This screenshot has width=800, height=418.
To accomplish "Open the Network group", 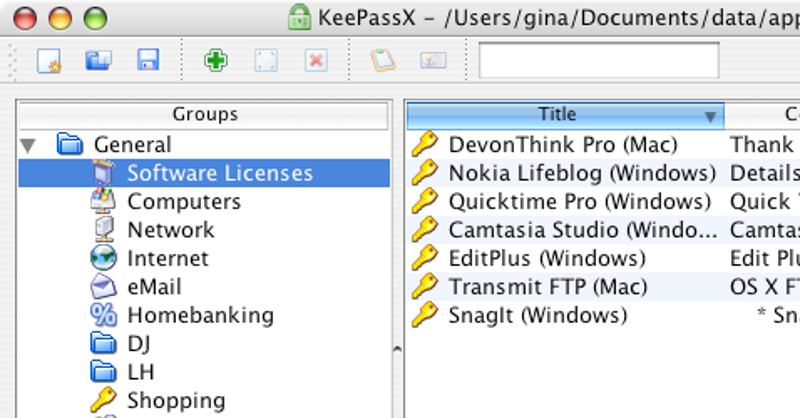I will pyautogui.click(x=170, y=230).
